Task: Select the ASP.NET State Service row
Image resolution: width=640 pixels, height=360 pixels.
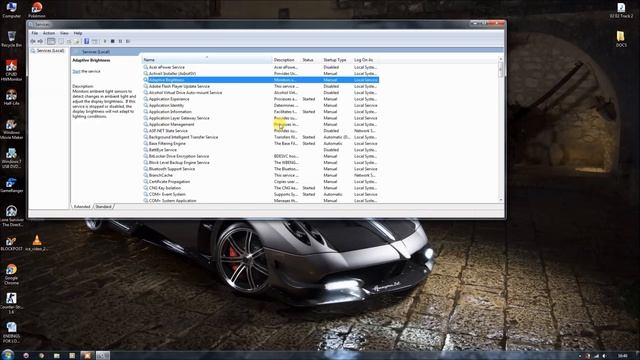Action: (x=260, y=131)
